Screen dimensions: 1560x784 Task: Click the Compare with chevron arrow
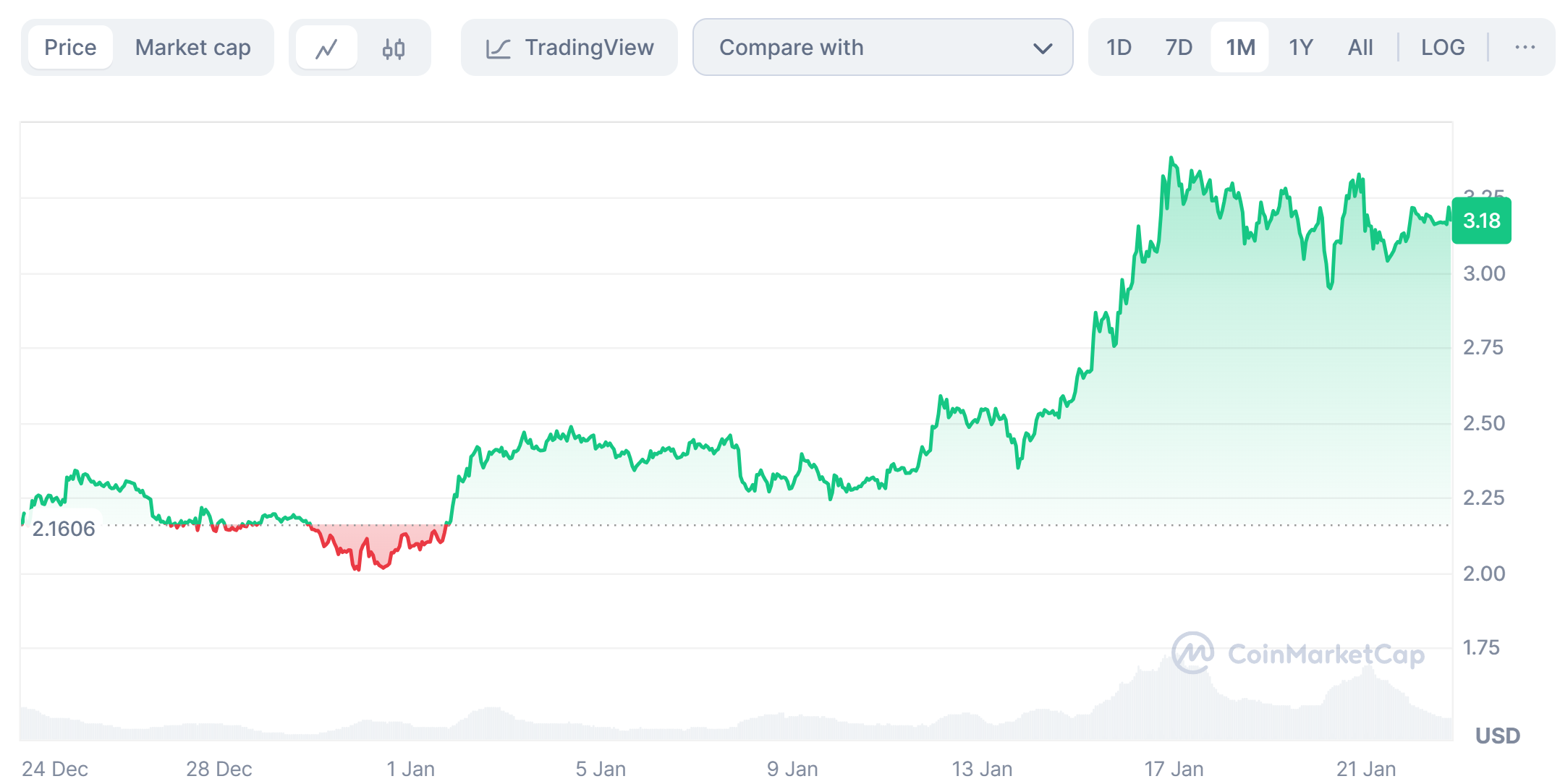pyautogui.click(x=1042, y=48)
